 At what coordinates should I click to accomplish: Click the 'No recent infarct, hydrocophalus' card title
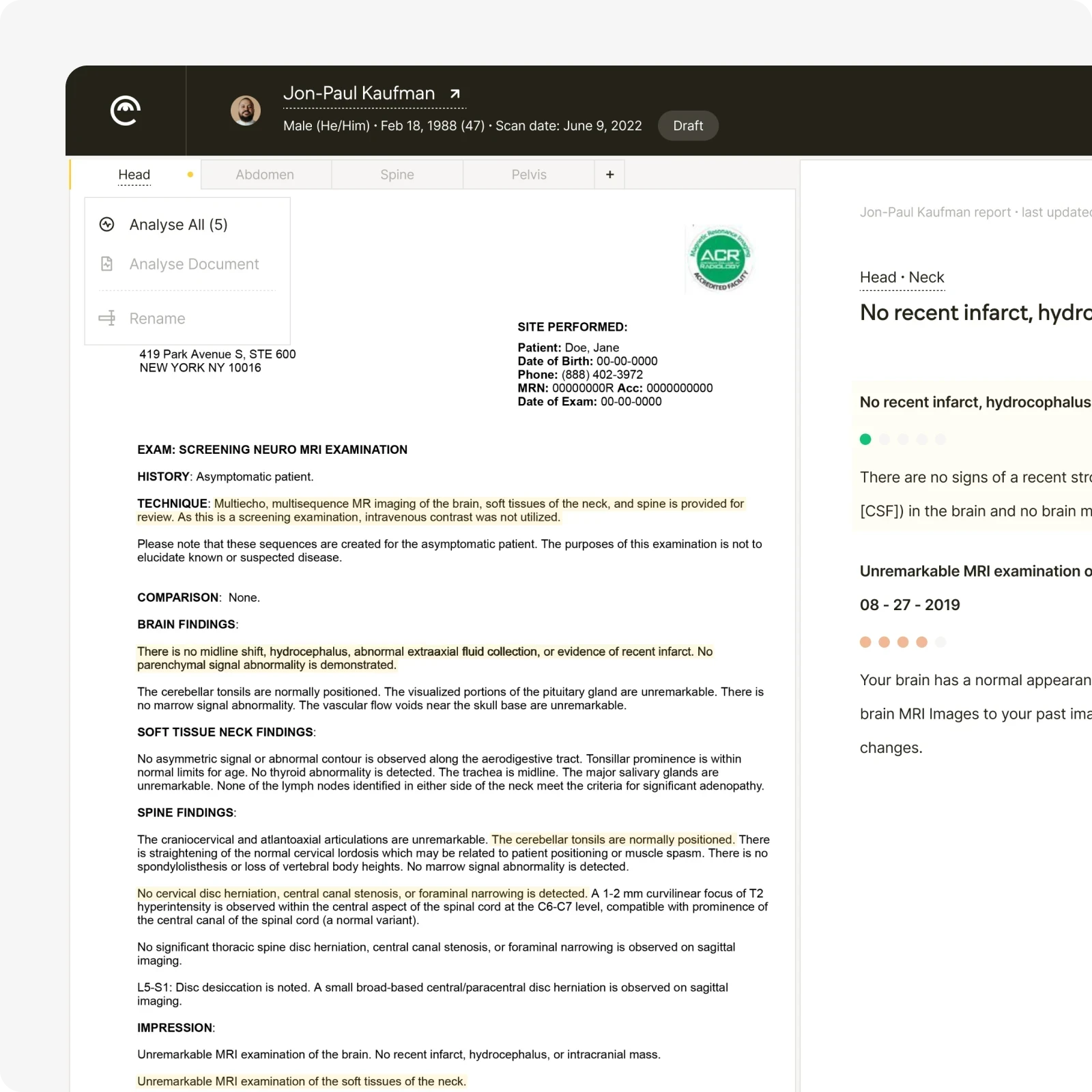975,402
